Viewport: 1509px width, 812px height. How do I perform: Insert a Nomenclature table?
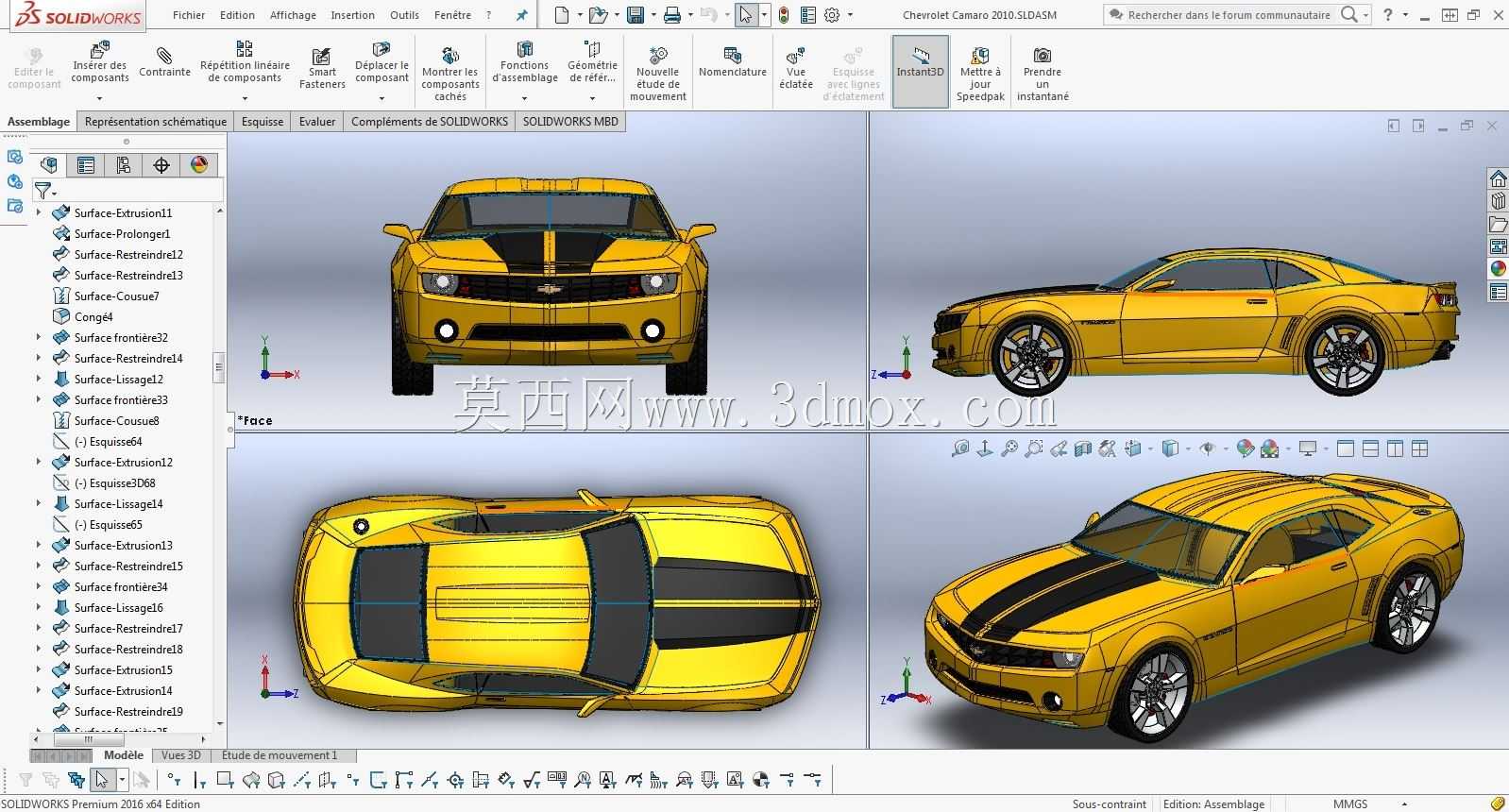(733, 62)
